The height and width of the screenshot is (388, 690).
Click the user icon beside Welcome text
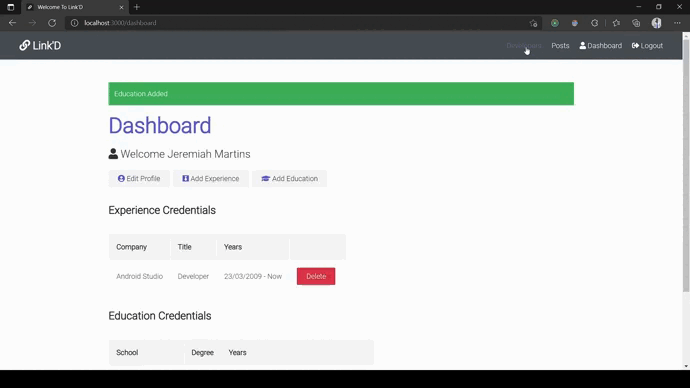[x=113, y=154]
